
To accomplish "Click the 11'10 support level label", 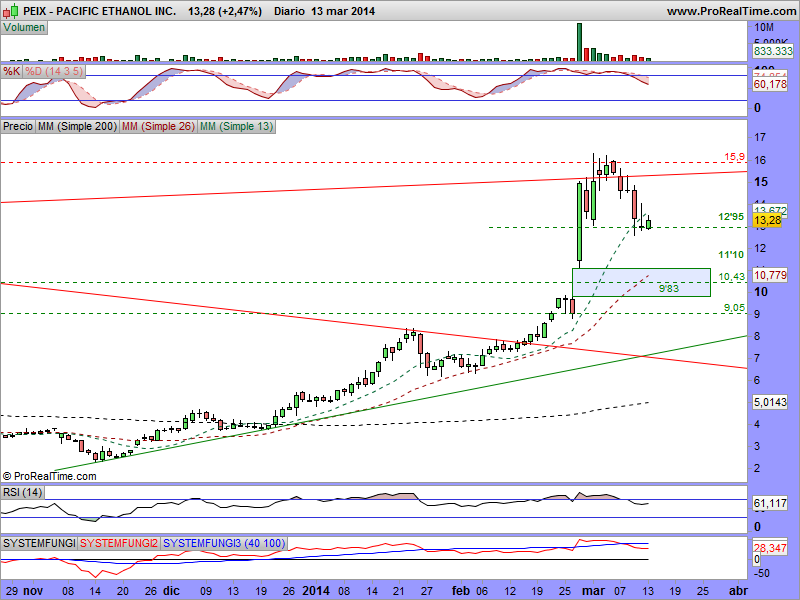I will pyautogui.click(x=731, y=254).
